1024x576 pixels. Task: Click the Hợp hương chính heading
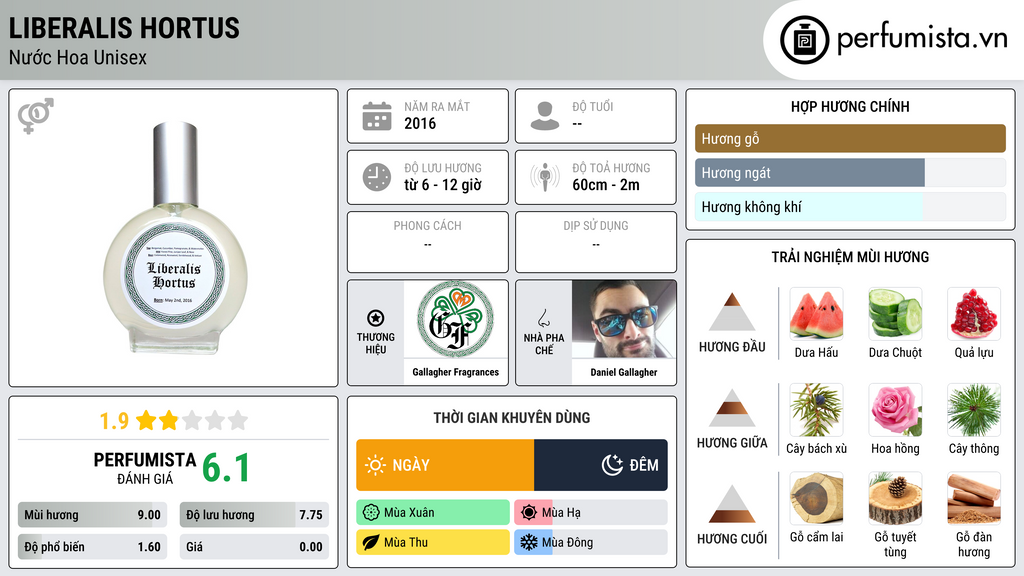tap(850, 106)
